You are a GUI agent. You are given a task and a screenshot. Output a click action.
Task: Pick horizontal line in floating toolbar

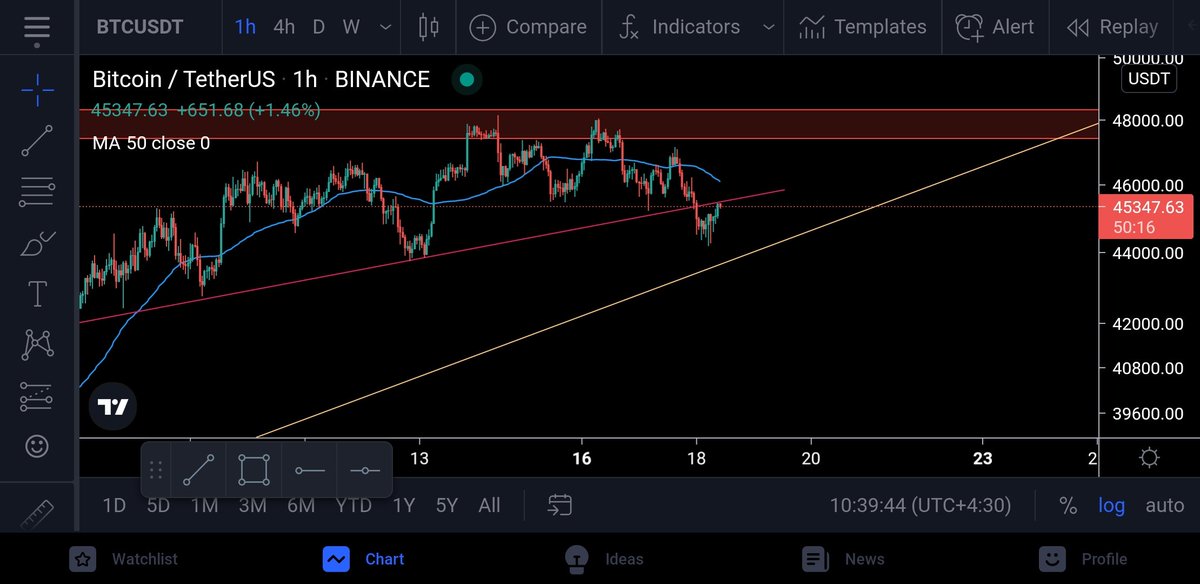pyautogui.click(x=310, y=470)
